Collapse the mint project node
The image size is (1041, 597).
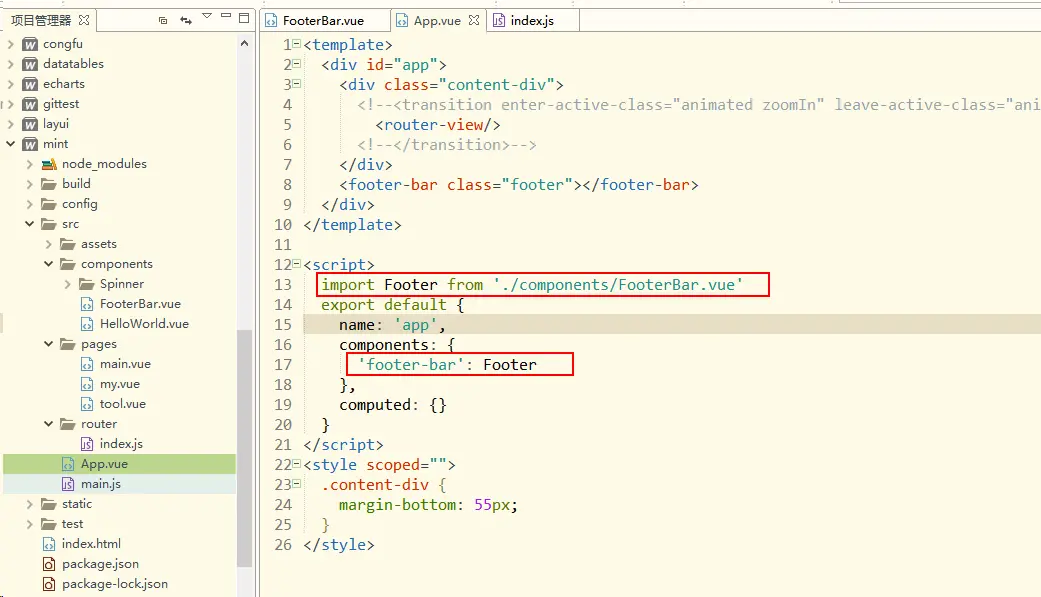tap(11, 143)
